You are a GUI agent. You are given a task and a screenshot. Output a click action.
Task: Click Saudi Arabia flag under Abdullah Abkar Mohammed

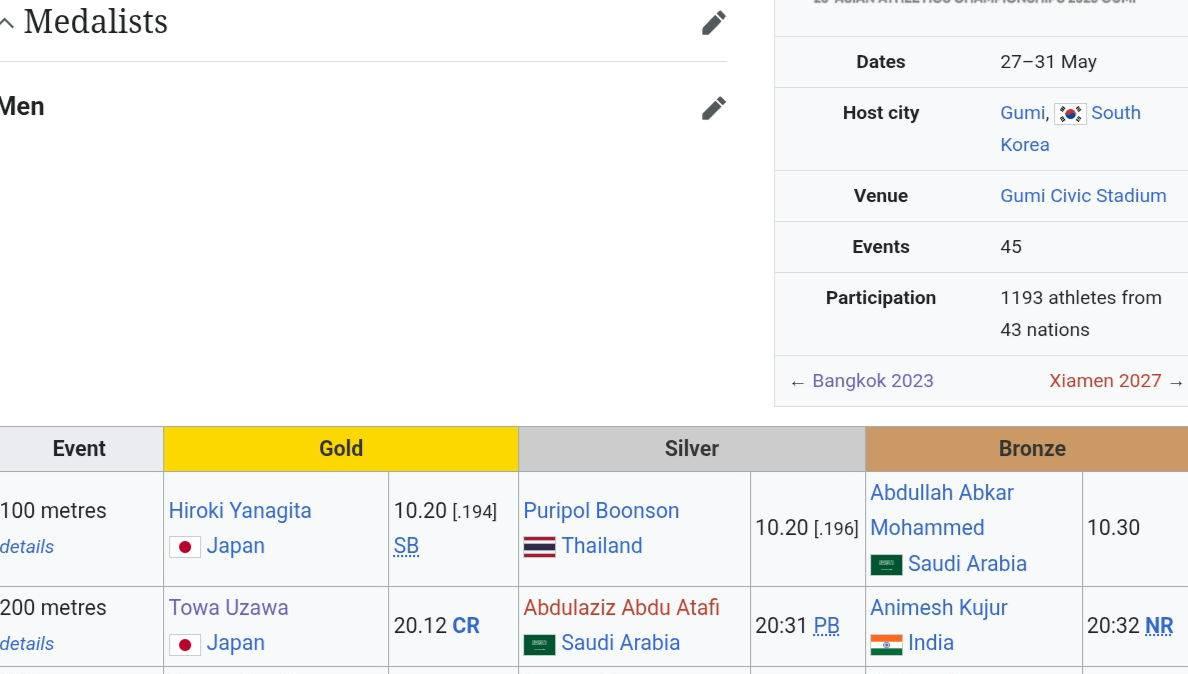click(x=886, y=565)
